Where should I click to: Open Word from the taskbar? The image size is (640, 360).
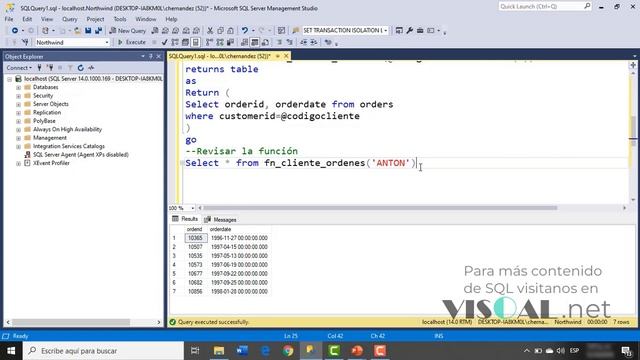pos(242,351)
